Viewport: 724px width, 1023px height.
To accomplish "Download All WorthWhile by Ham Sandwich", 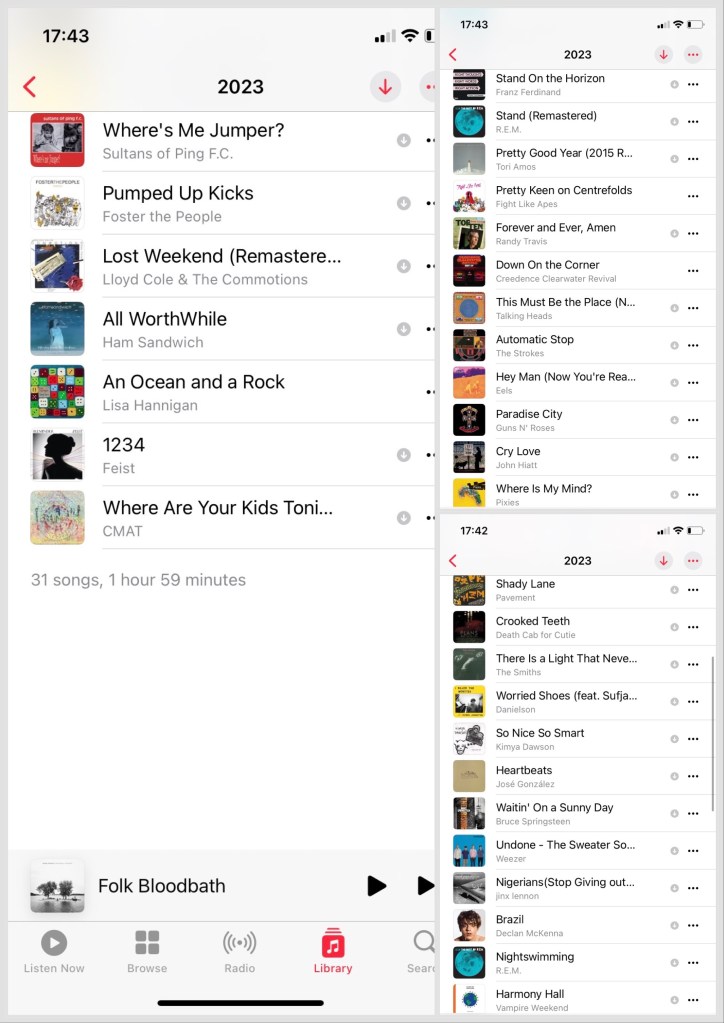I will click(403, 329).
